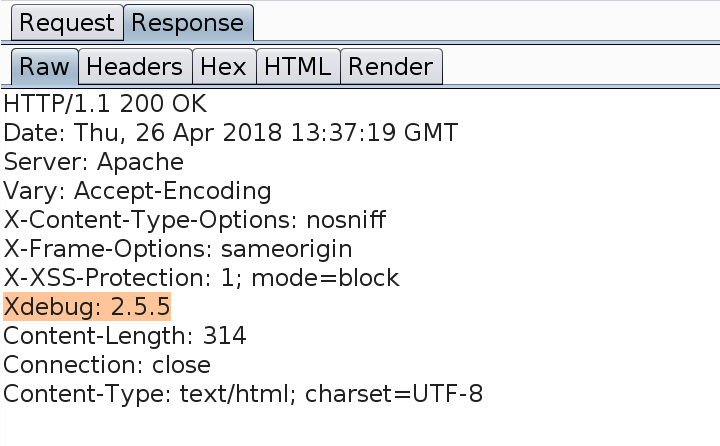Show the HTML tab
This screenshot has height=446, width=720.
pos(297,67)
